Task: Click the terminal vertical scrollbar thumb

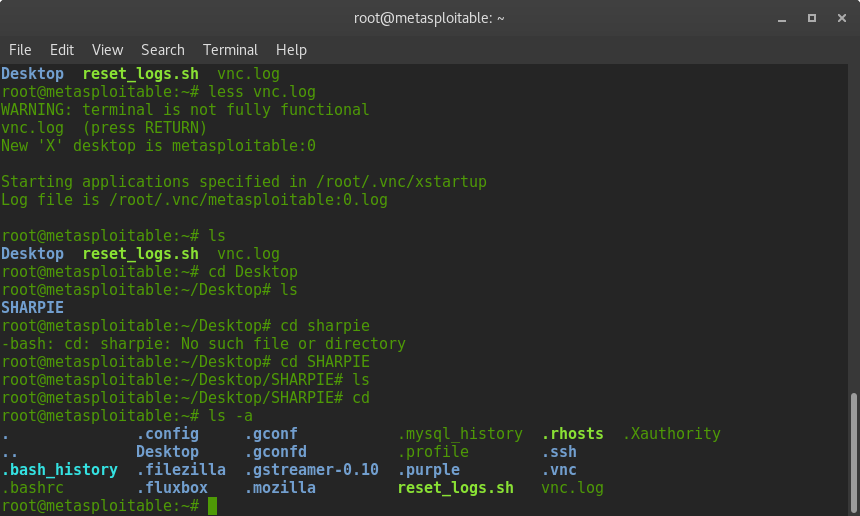Action: (x=853, y=452)
